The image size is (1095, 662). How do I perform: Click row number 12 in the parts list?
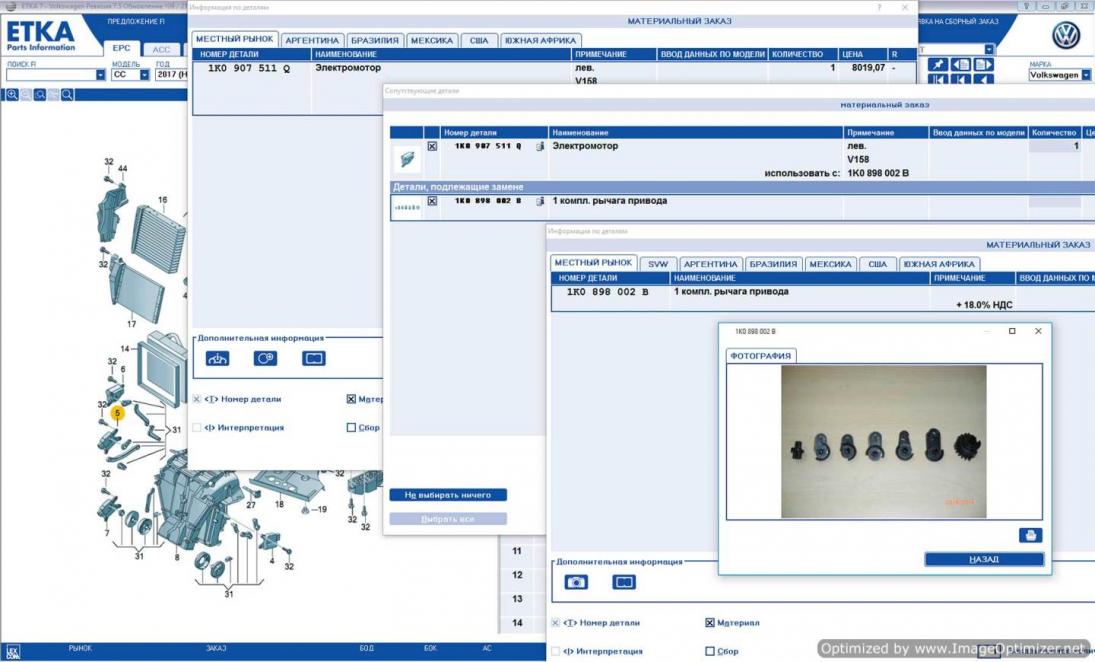point(517,575)
